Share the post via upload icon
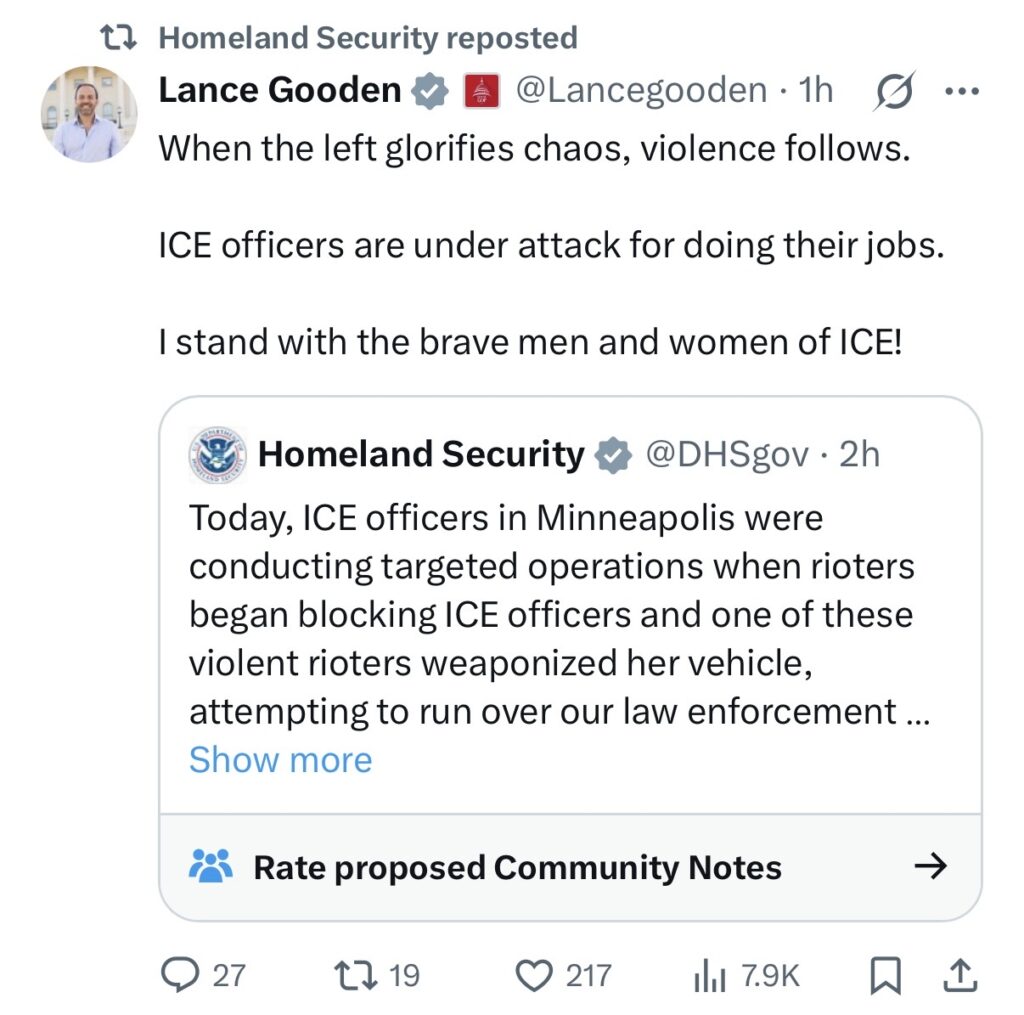Screen dimensions: 1024x1015 click(x=958, y=975)
